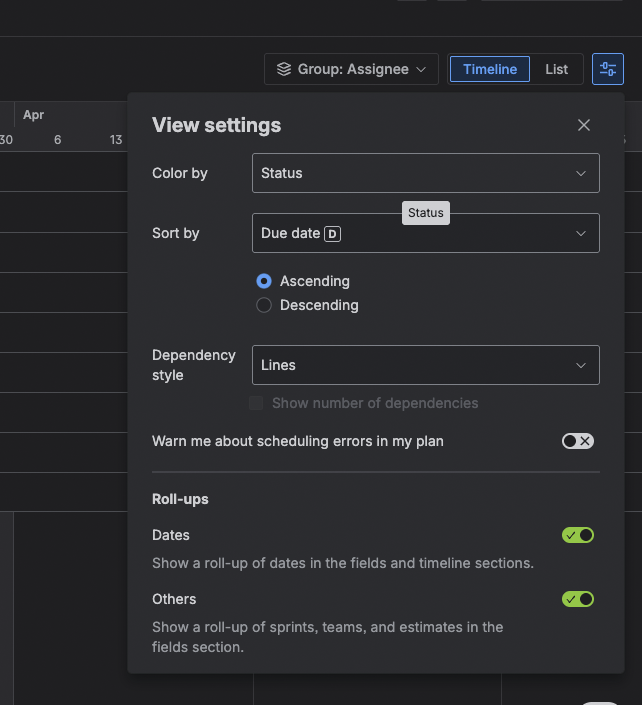The height and width of the screenshot is (705, 642).
Task: Open the Group: Assignee dropdown
Action: click(351, 69)
